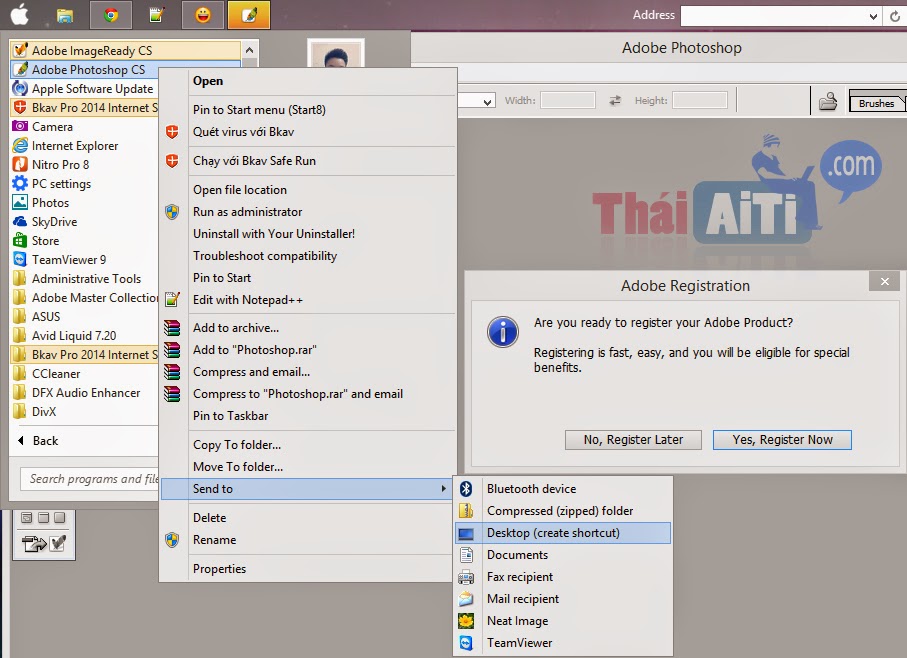The width and height of the screenshot is (907, 658).
Task: Choose Rename in the context menu
Action: click(307, 539)
